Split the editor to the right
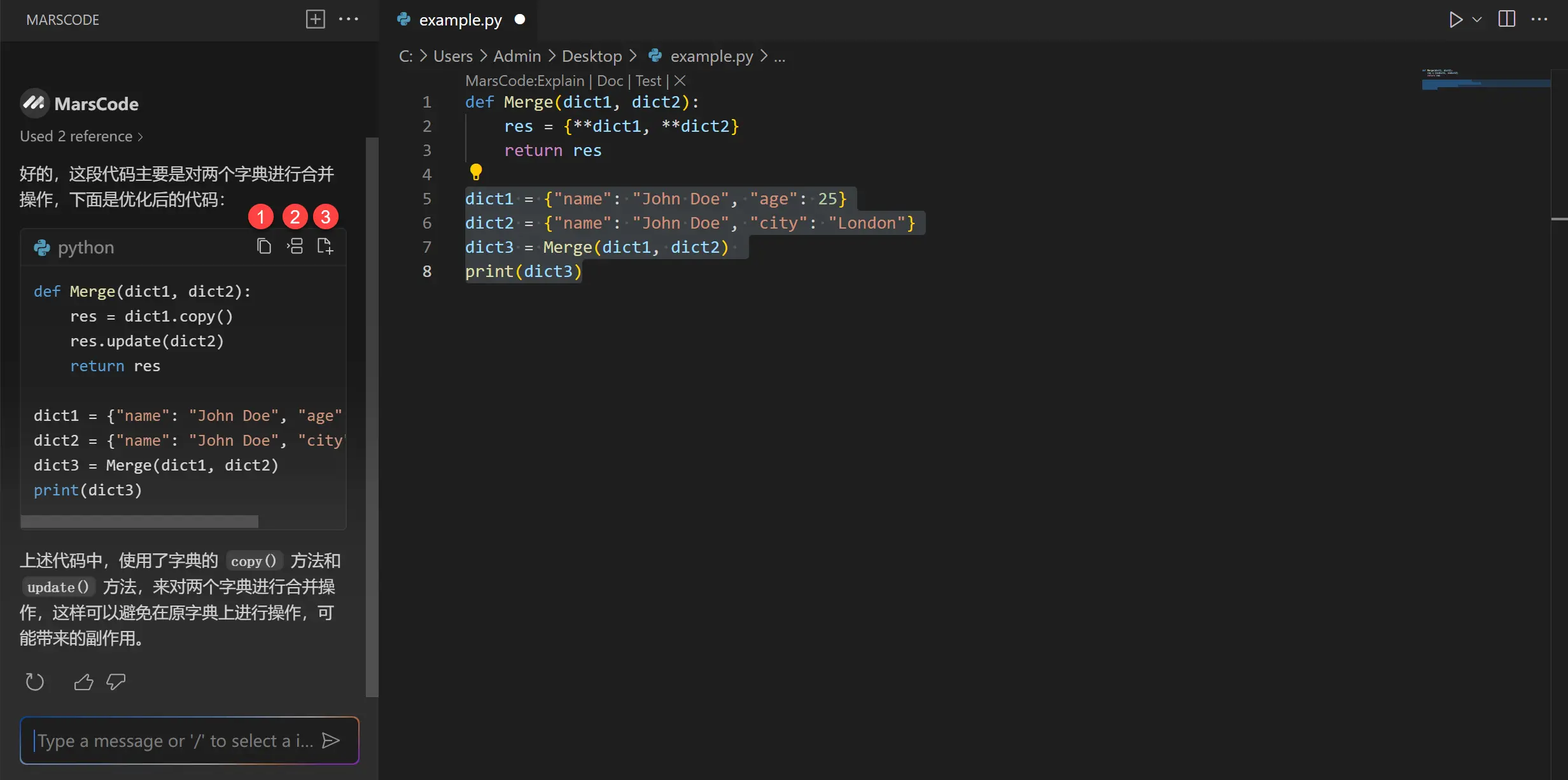Screen dimensions: 1568x780 coord(1507,19)
